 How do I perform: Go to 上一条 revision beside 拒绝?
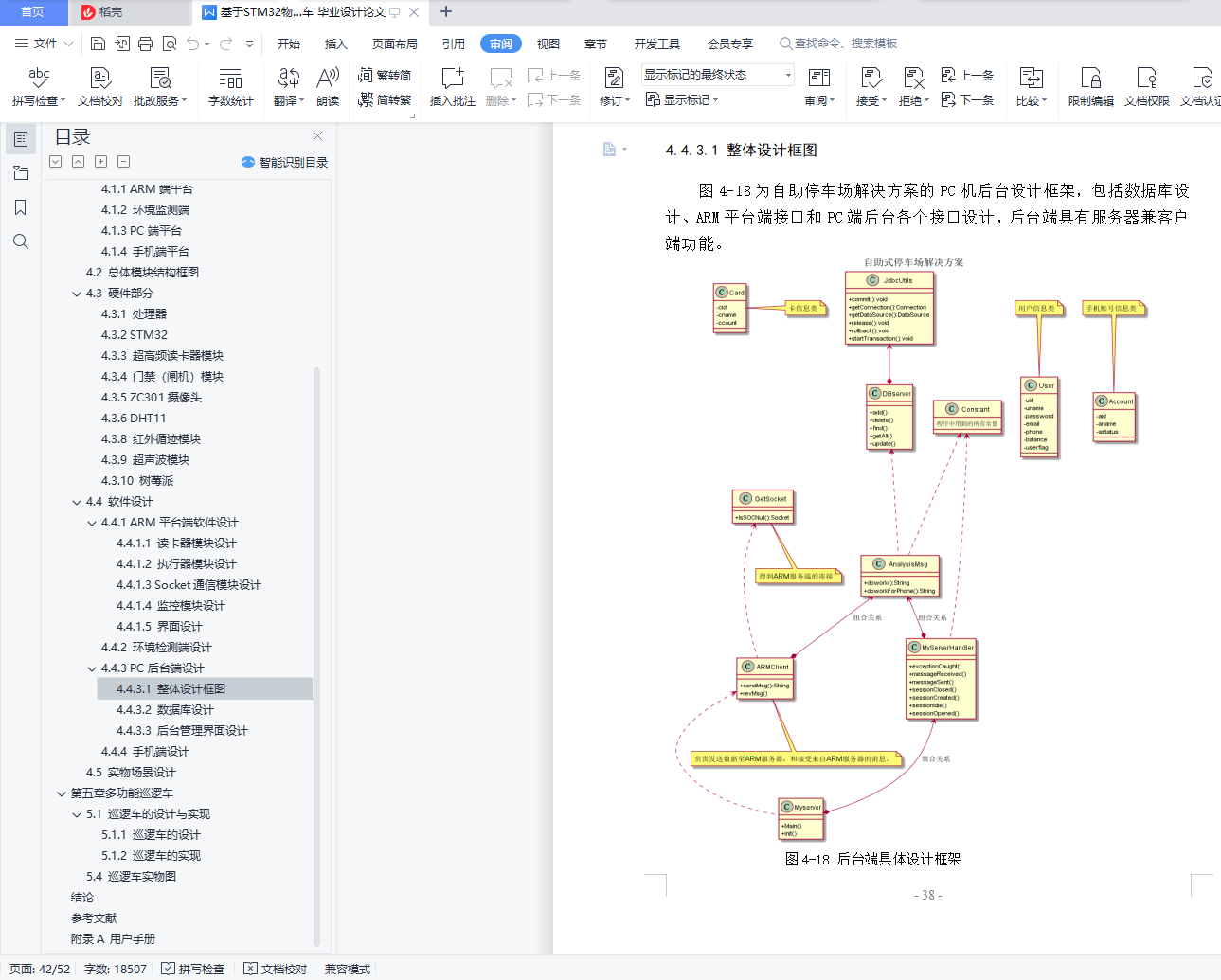(967, 76)
